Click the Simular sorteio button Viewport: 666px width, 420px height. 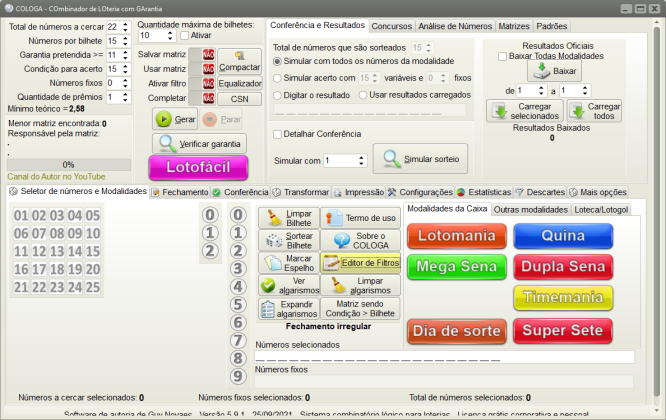tap(420, 159)
